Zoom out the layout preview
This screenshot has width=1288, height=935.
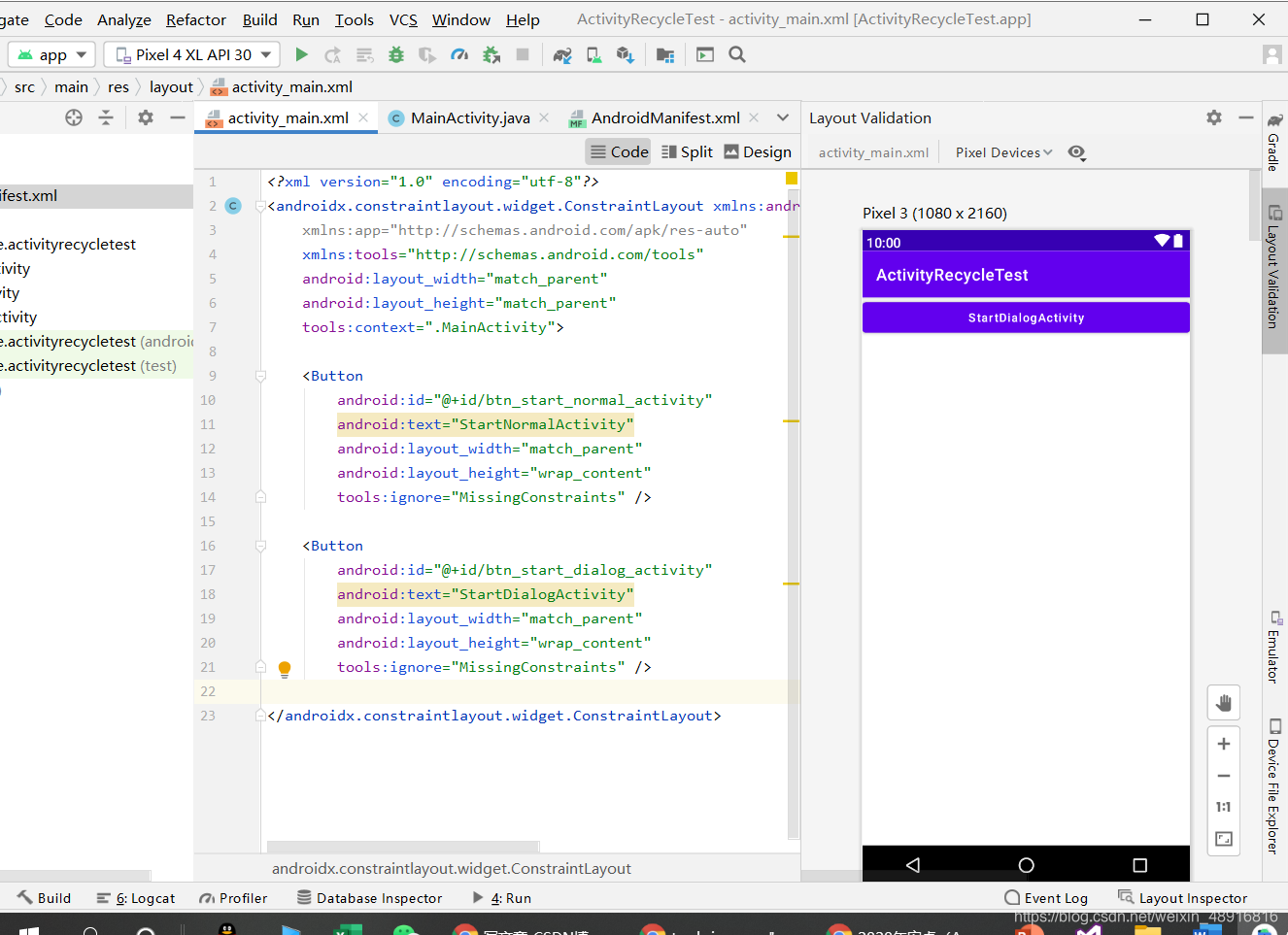point(1224,776)
